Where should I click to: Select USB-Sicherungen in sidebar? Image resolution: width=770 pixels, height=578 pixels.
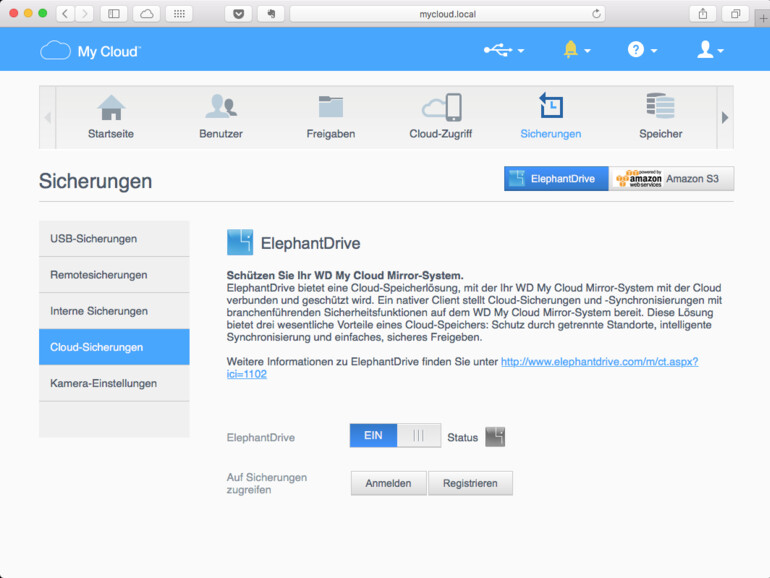114,239
